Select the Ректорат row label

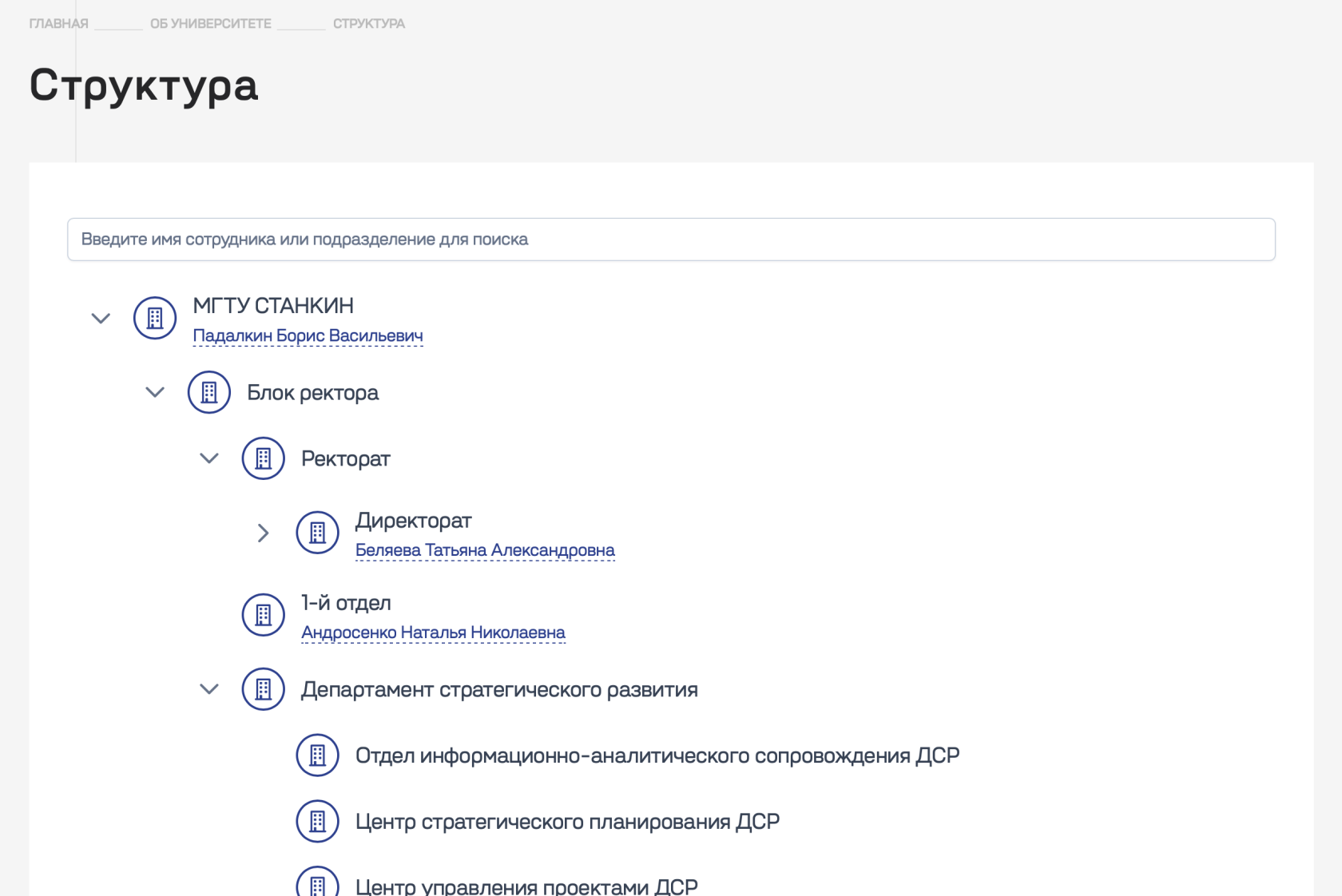[345, 459]
